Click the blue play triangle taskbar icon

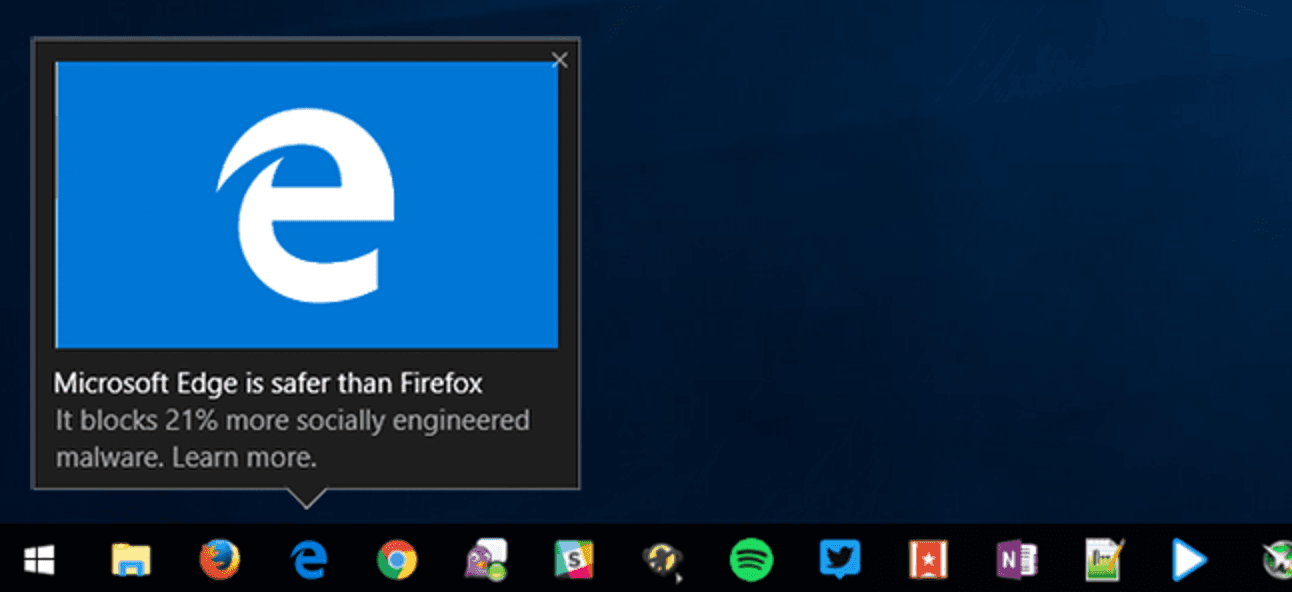click(x=1189, y=560)
